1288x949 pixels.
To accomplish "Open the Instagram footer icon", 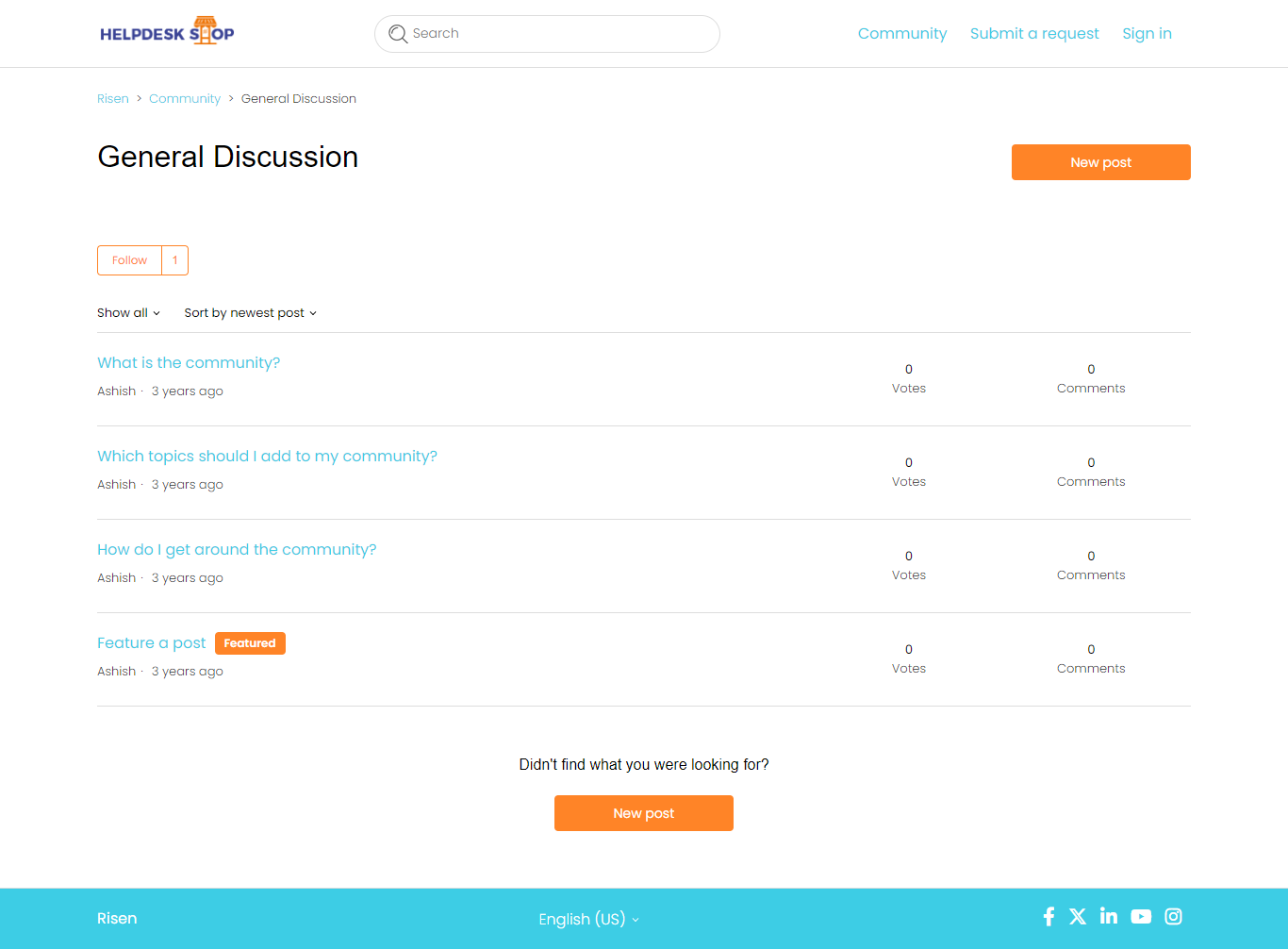I will point(1173,917).
